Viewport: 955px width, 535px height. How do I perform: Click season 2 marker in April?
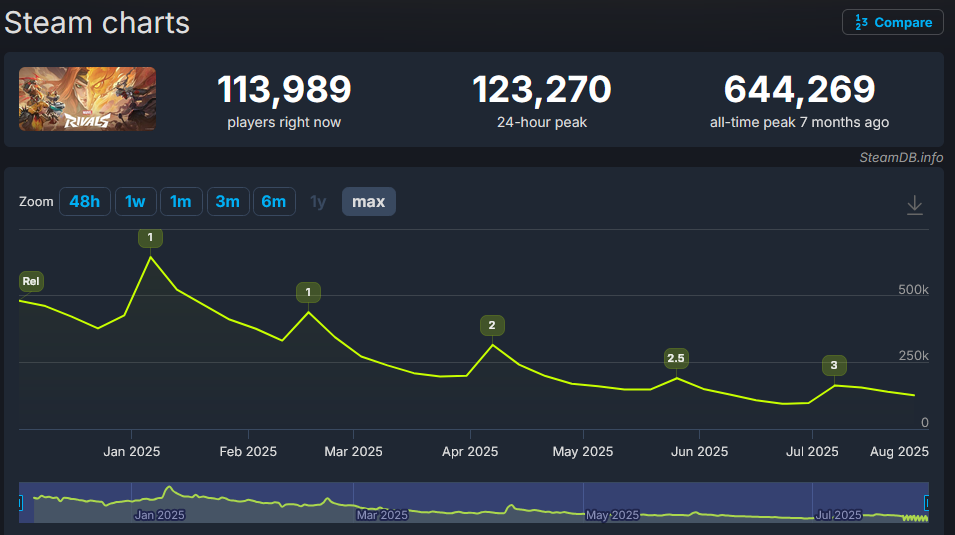click(492, 325)
